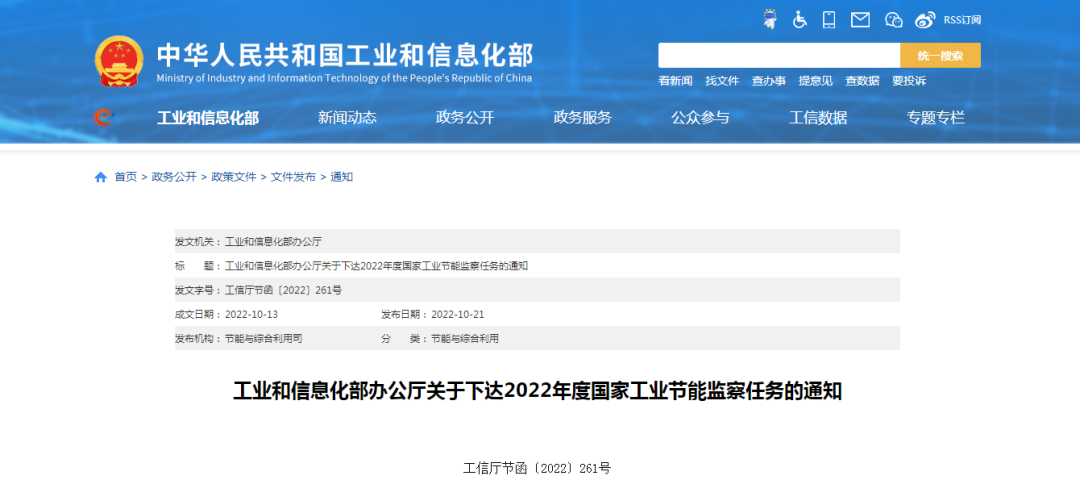Go to 首页 in the breadcrumb
The image size is (1080, 480).
coord(125,177)
